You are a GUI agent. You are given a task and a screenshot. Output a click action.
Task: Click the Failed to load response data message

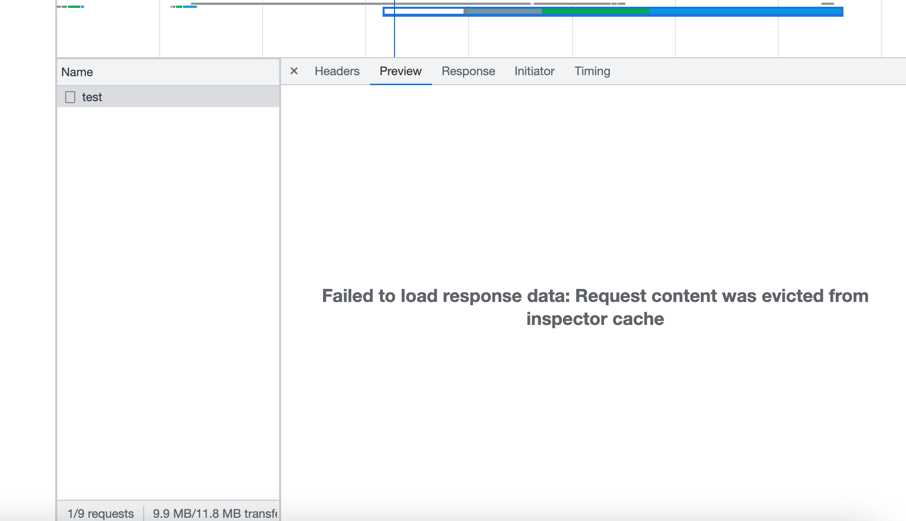point(595,307)
